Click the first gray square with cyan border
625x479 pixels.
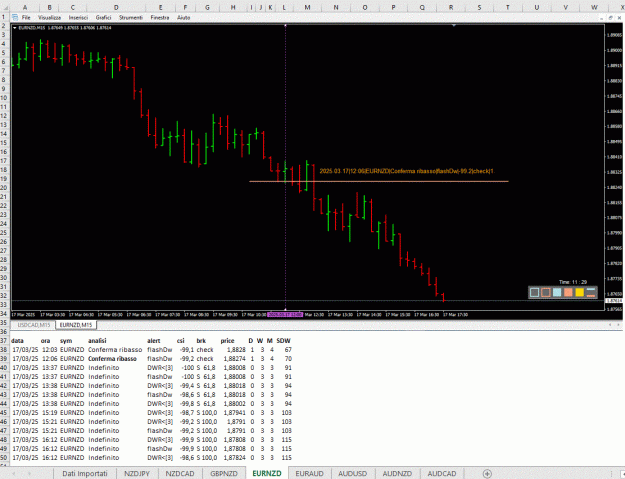tap(535, 293)
